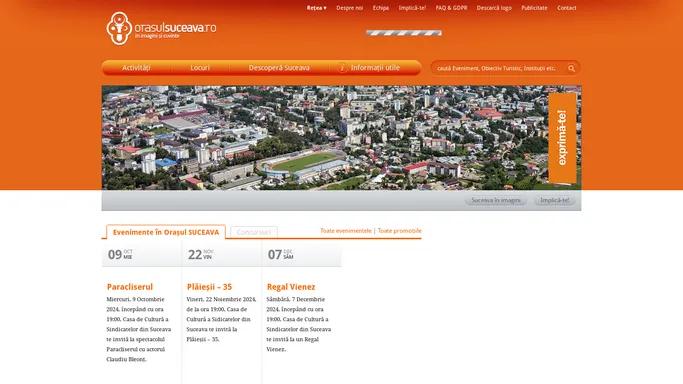Click the Descarcă logo link
The height and width of the screenshot is (384, 683).
pos(494,8)
